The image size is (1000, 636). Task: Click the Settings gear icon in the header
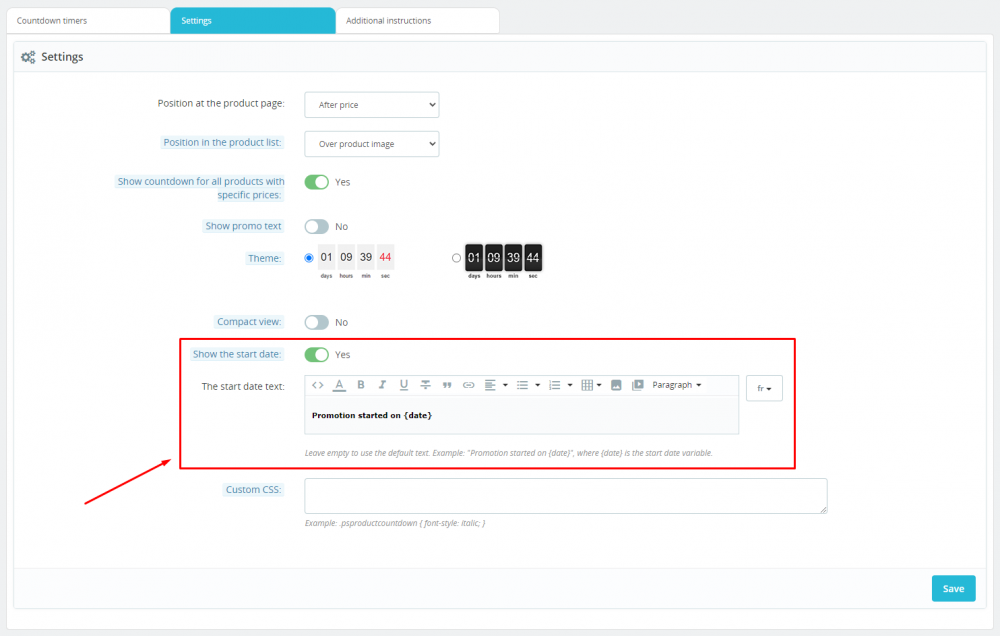(28, 57)
